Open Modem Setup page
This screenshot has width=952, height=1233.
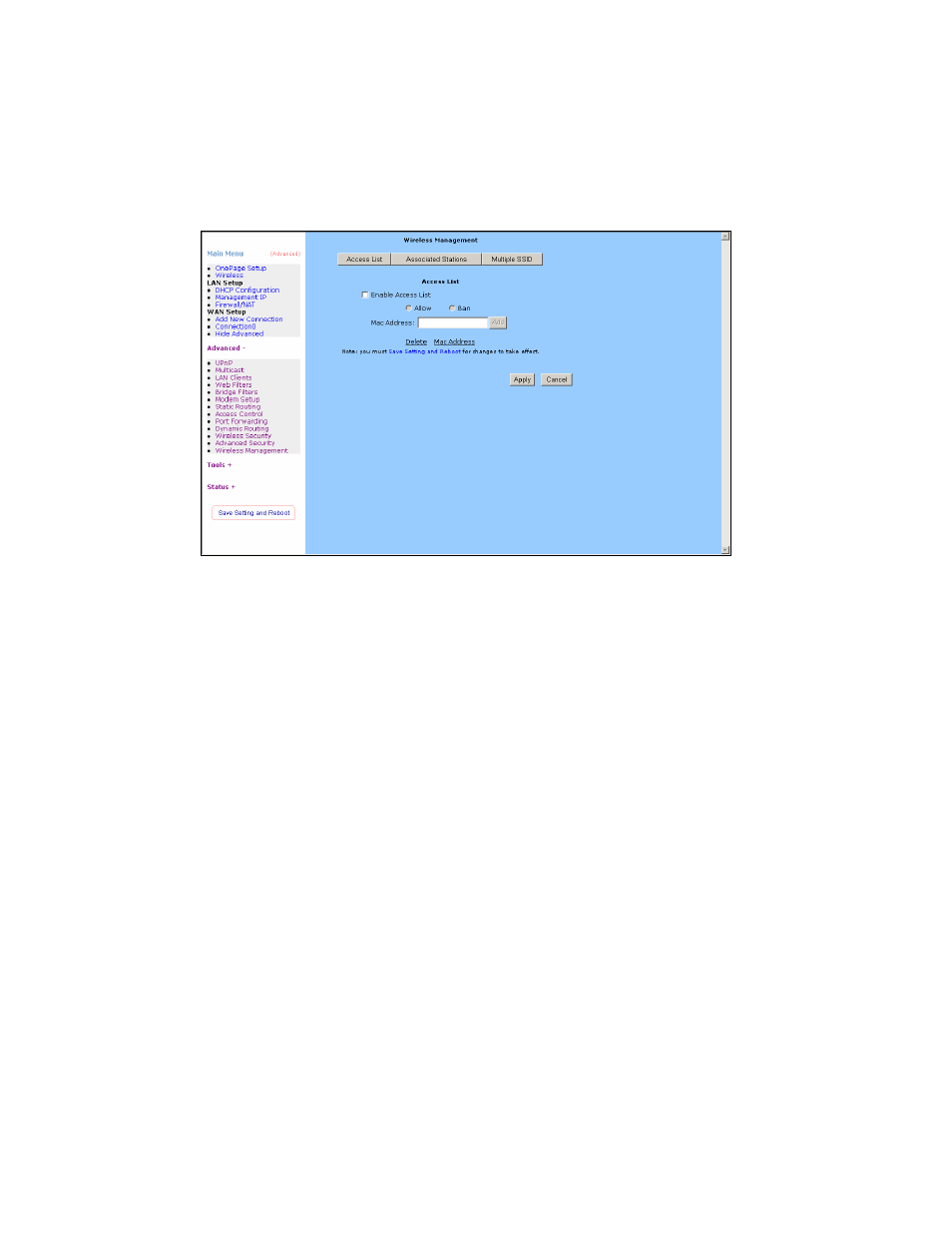click(x=238, y=399)
